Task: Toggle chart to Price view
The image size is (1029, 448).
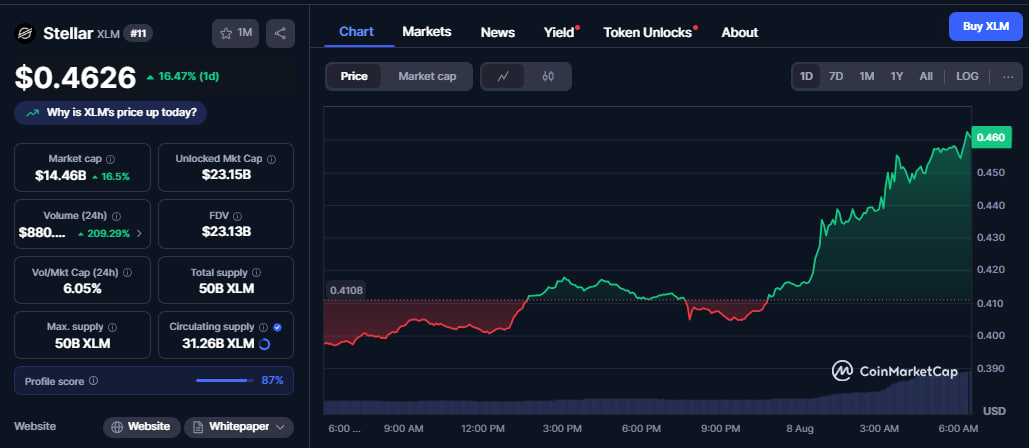Action: (x=354, y=76)
